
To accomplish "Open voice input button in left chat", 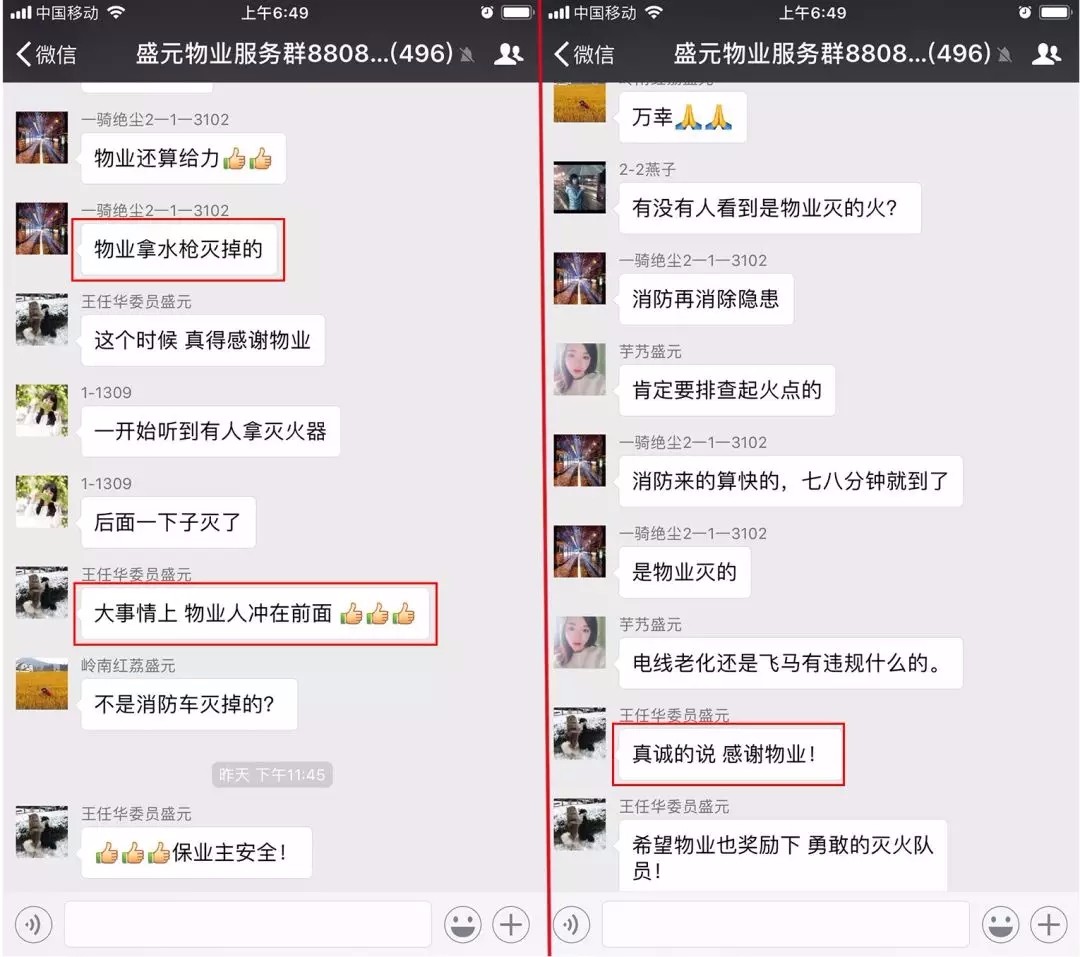I will pyautogui.click(x=33, y=925).
